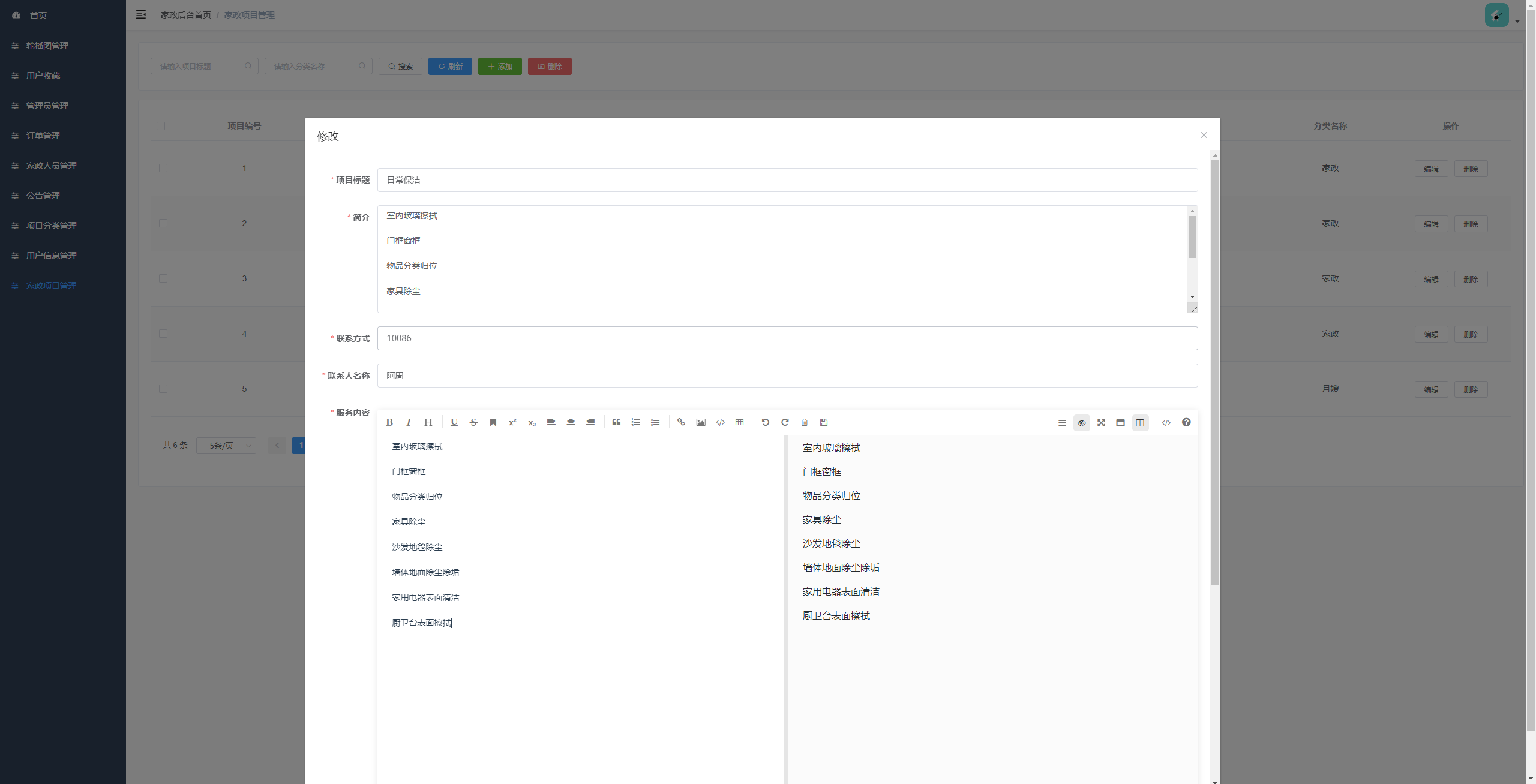Undo the last editor change
This screenshot has width=1536, height=784.
(x=766, y=422)
